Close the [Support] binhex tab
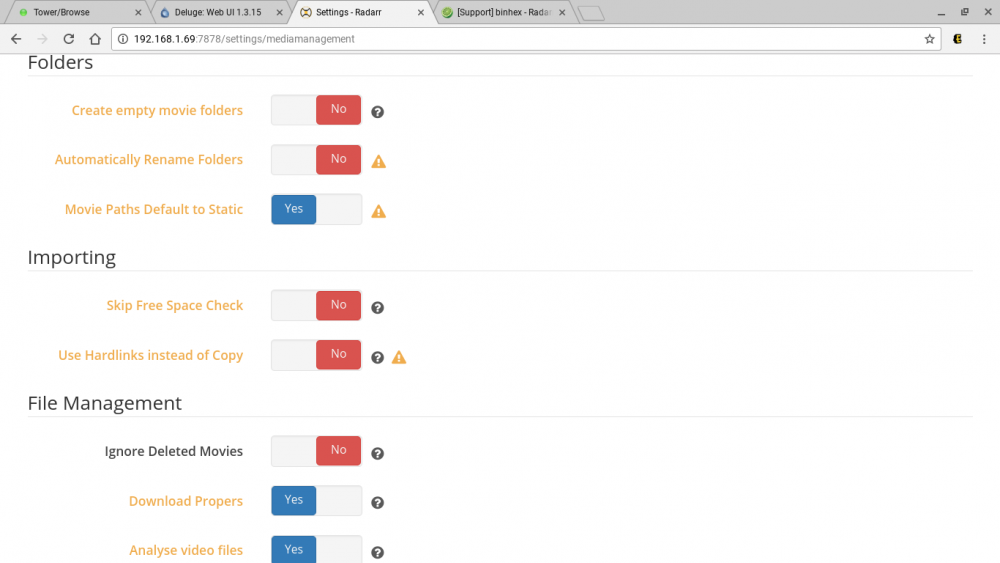1000x563 pixels. coord(562,12)
